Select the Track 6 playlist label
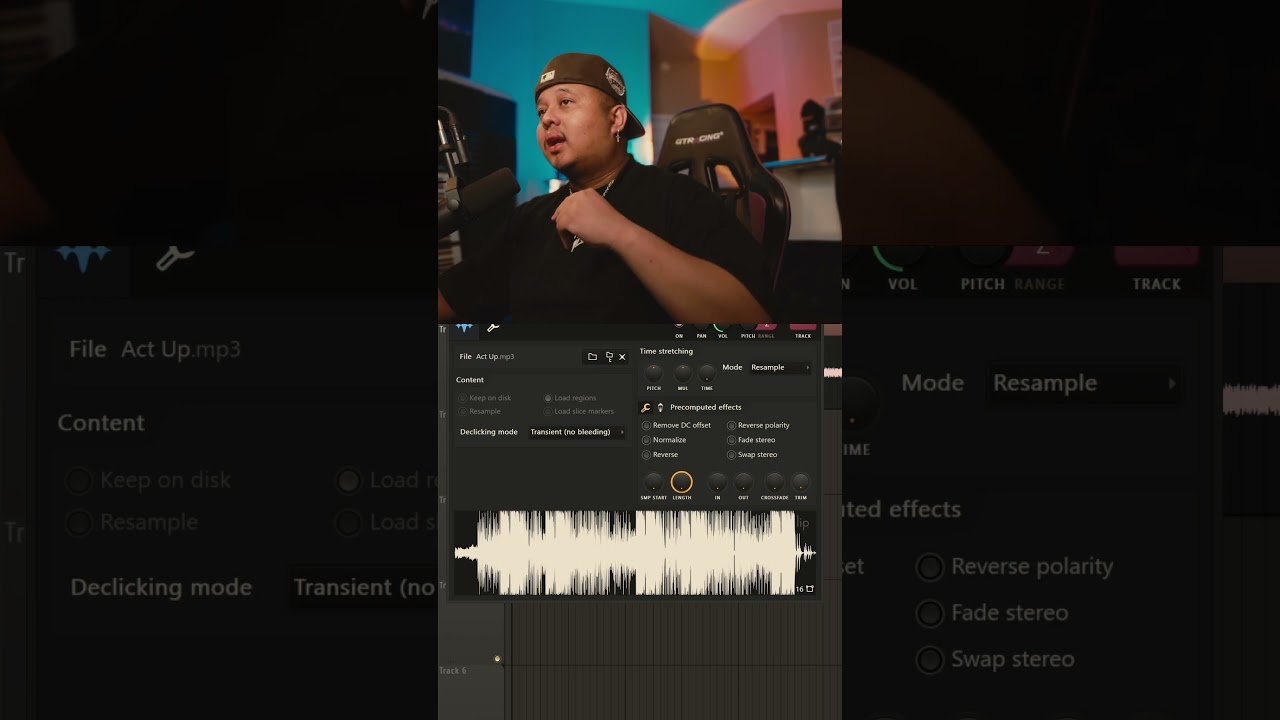1280x720 pixels. tap(453, 671)
